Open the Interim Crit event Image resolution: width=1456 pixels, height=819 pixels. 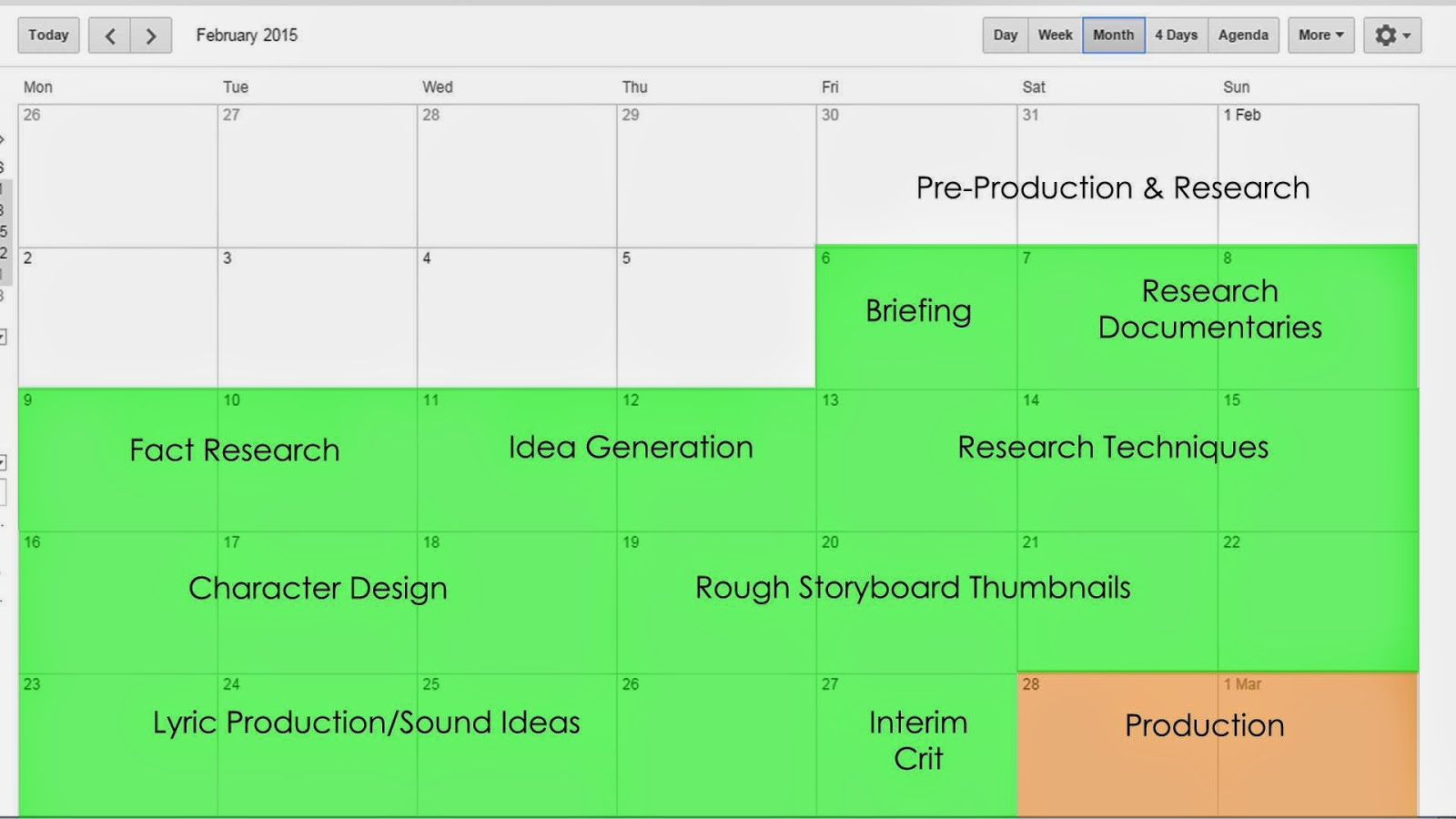click(916, 740)
